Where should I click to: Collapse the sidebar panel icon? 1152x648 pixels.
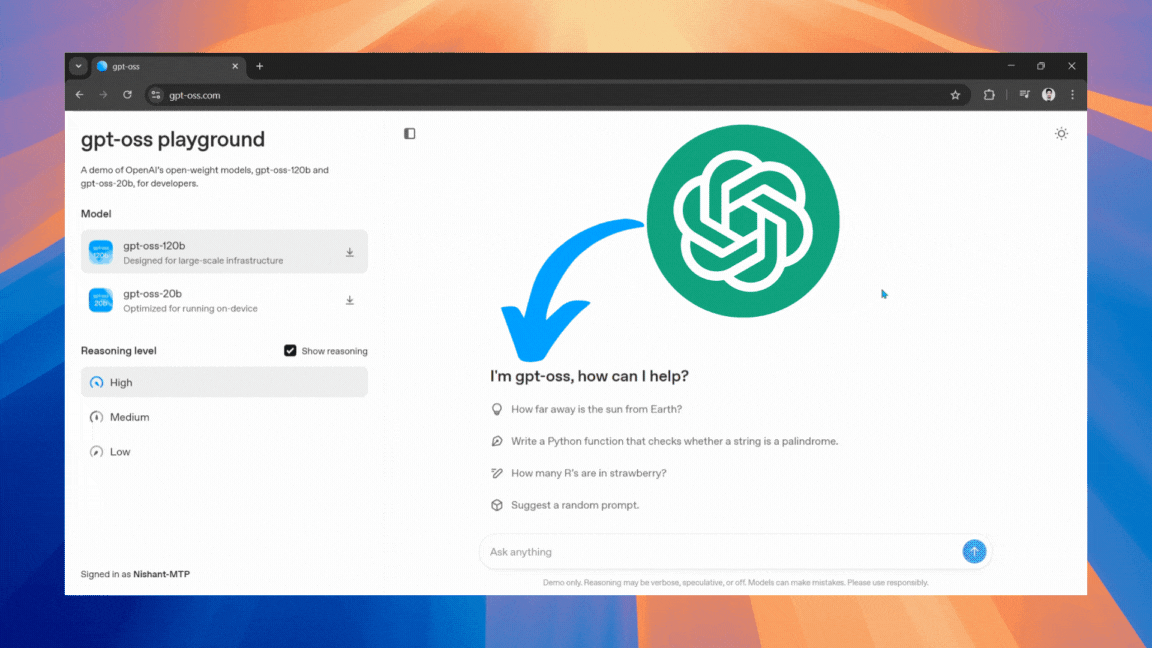pyautogui.click(x=409, y=134)
